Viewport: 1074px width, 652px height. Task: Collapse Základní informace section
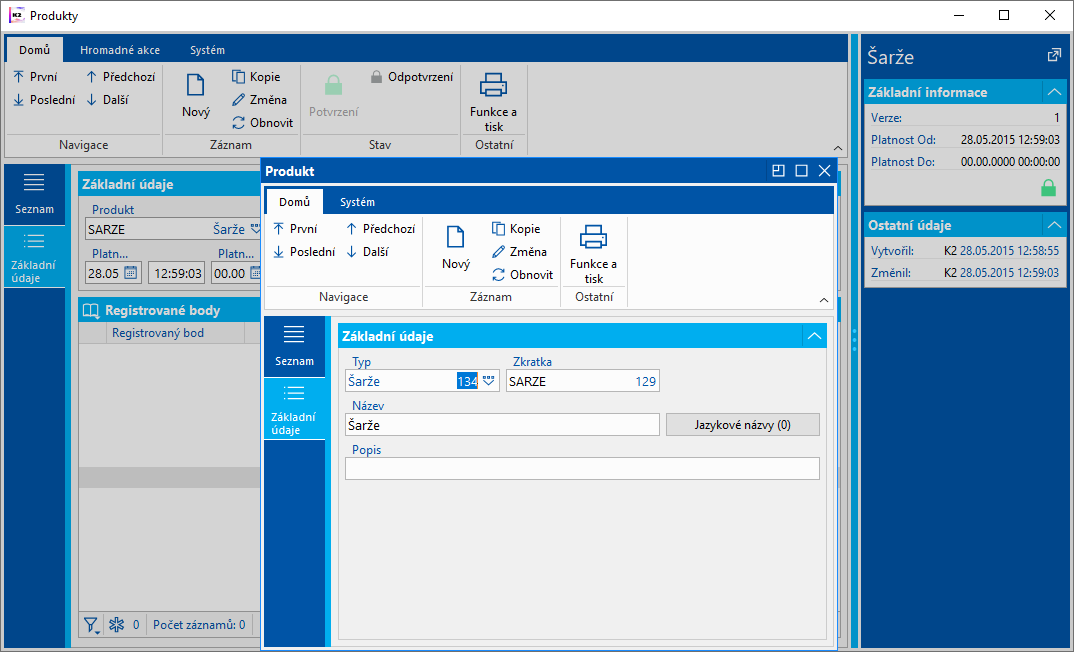[1054, 92]
